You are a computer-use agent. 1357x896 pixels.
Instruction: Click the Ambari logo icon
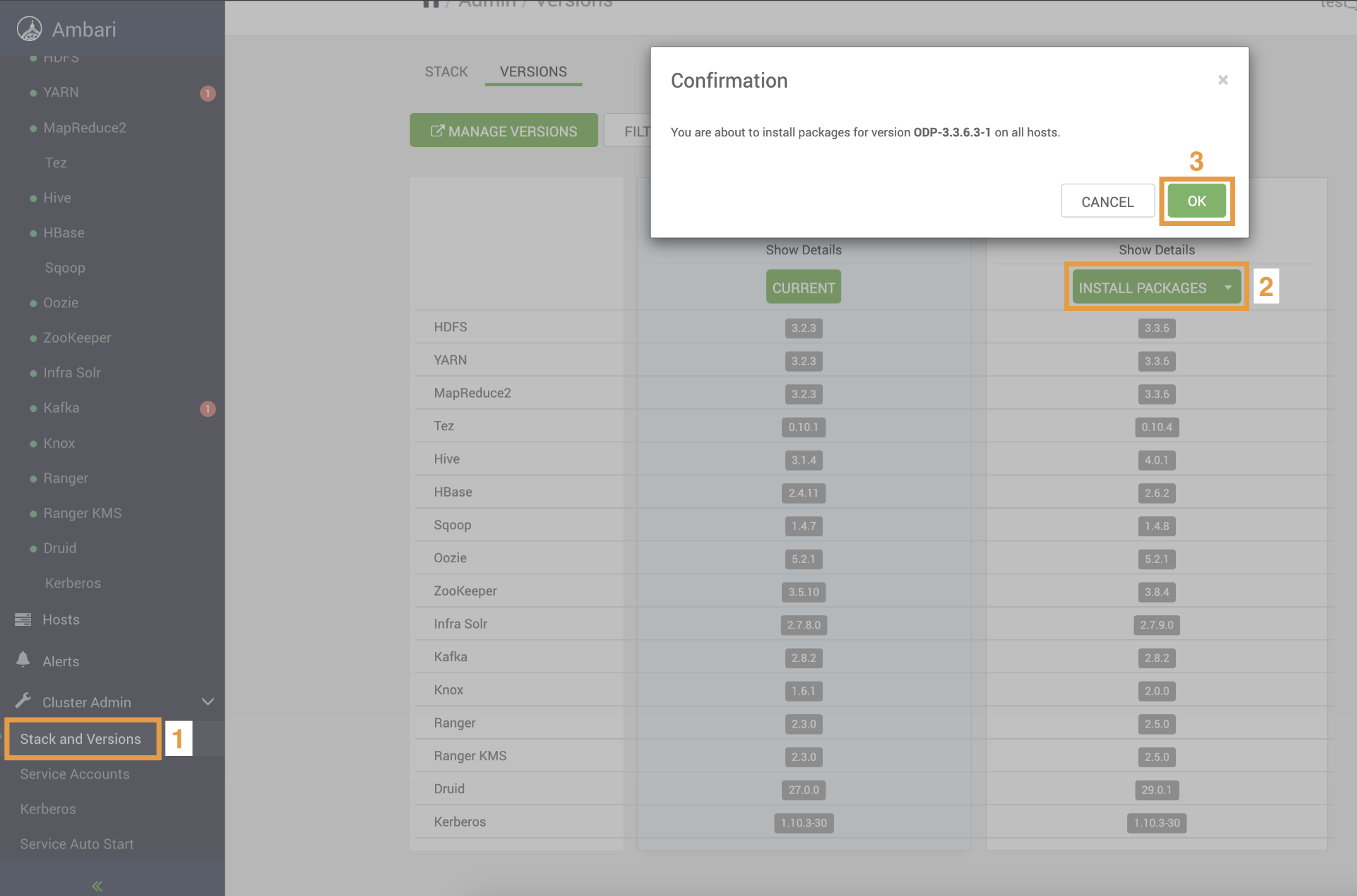[x=29, y=29]
